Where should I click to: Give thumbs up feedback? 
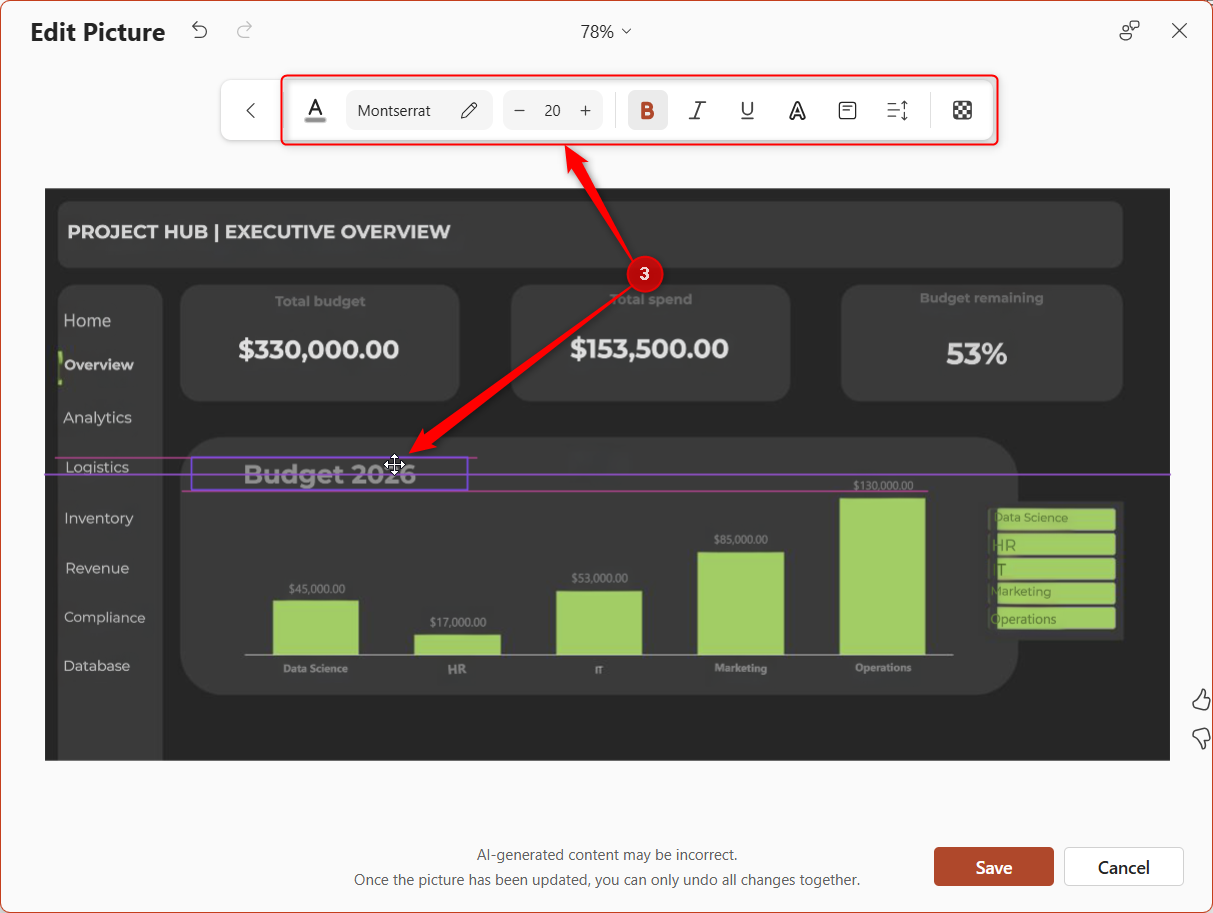coord(1201,699)
